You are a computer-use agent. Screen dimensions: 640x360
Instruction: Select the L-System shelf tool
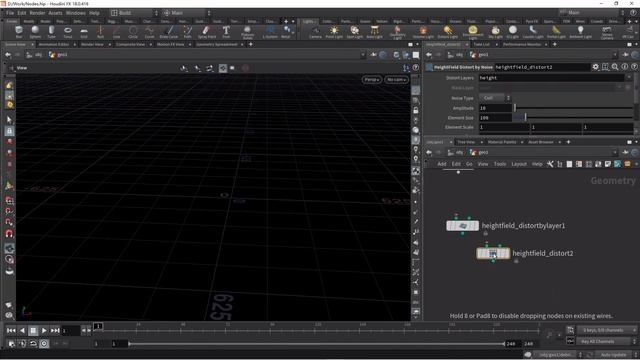pyautogui.click(x=270, y=31)
